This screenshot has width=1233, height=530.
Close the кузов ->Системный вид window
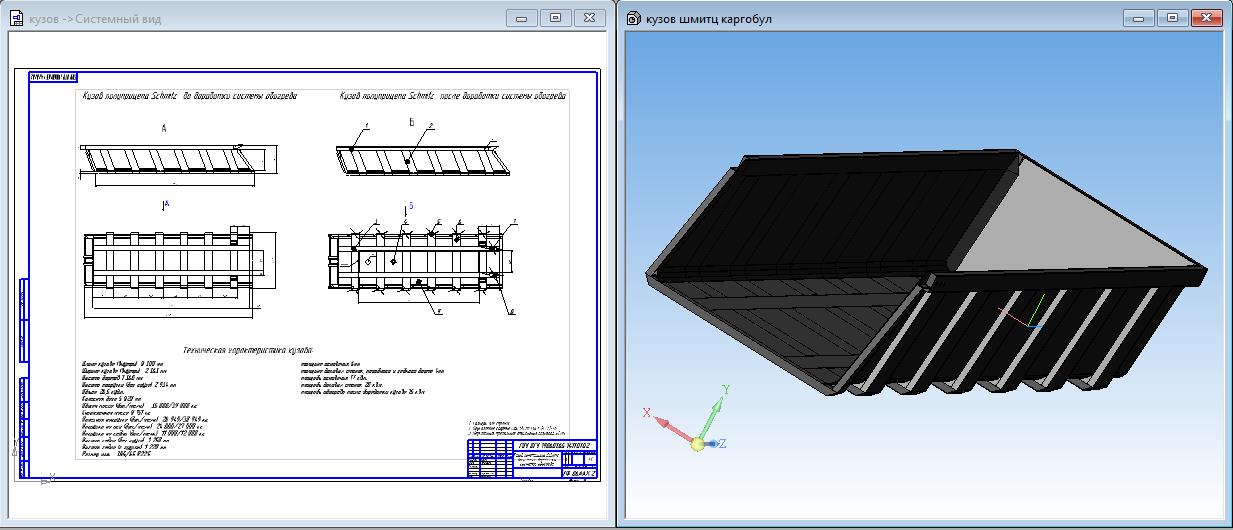[x=589, y=18]
